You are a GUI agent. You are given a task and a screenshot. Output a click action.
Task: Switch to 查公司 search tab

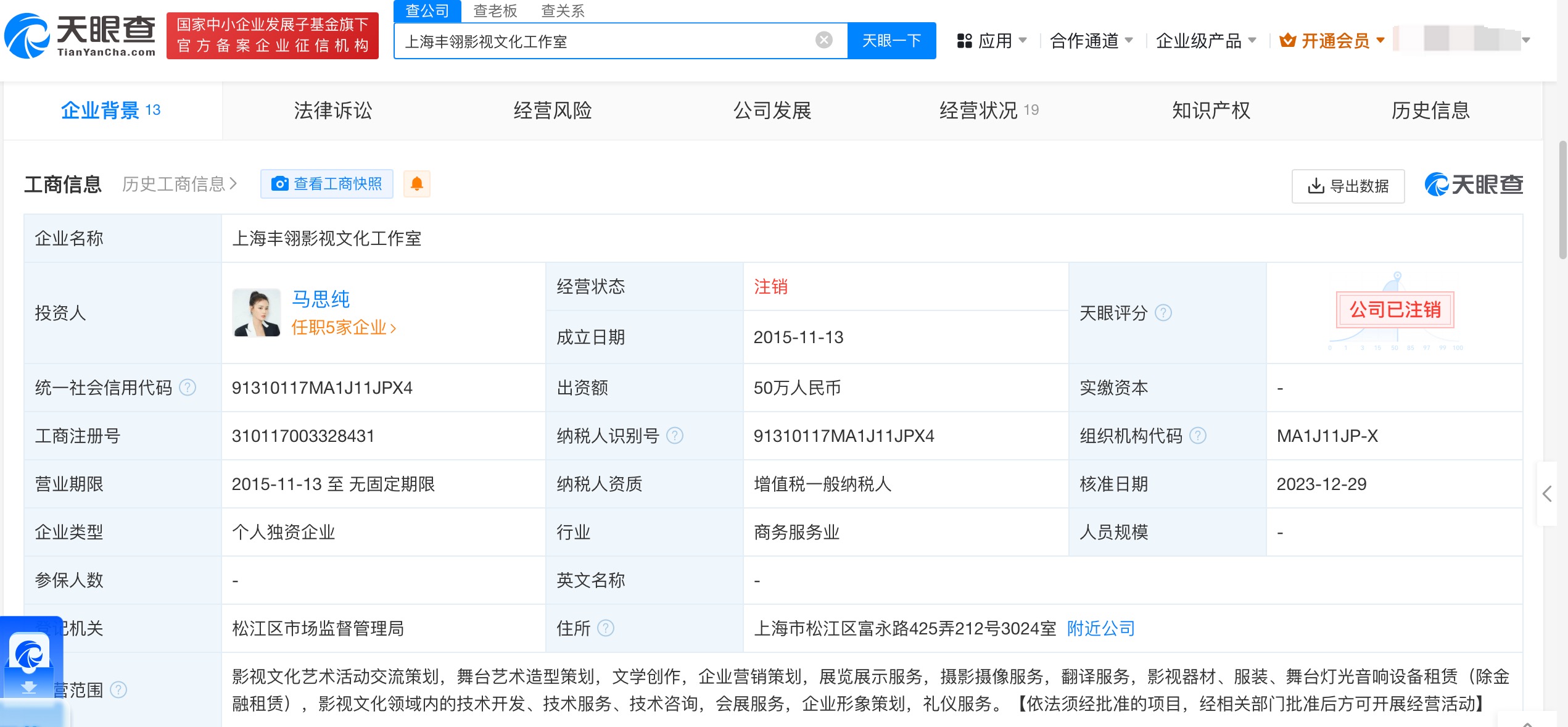click(x=427, y=10)
